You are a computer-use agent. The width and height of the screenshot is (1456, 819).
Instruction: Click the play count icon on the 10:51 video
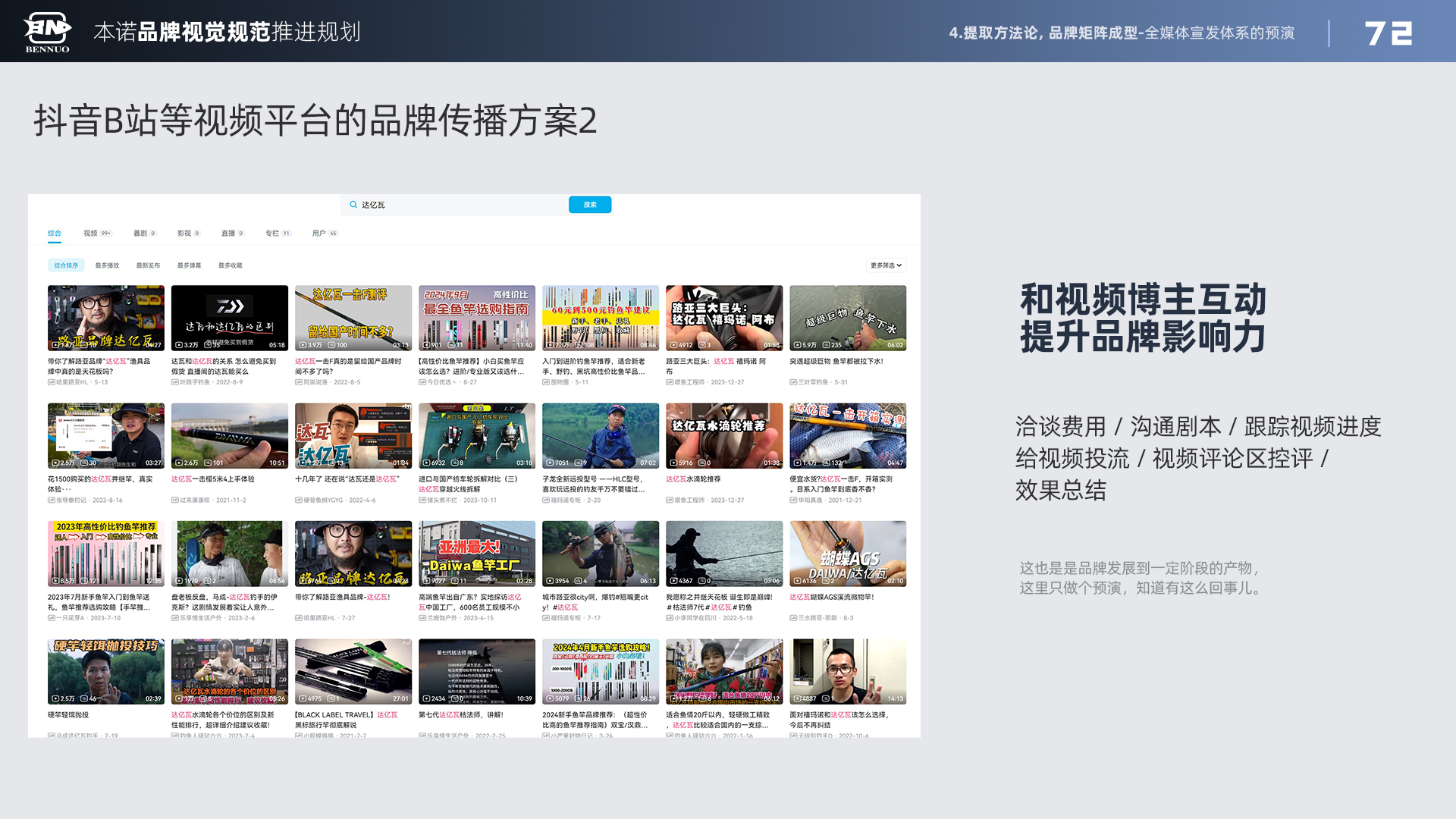tap(179, 463)
